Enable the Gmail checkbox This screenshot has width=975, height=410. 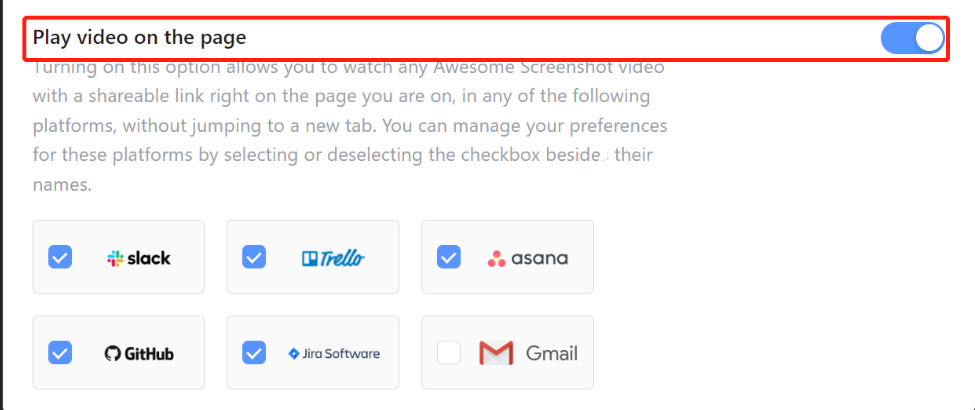[x=449, y=353]
